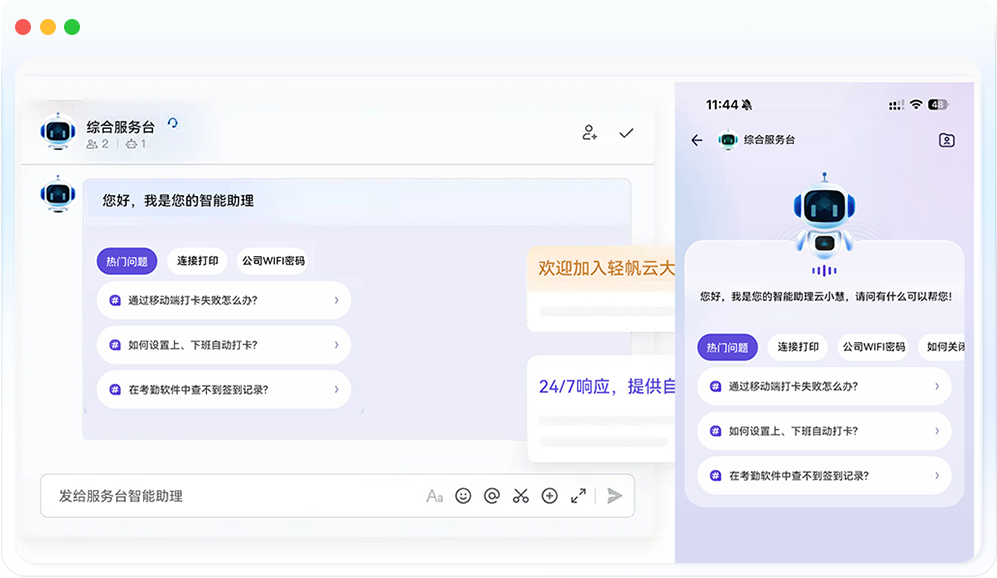Expand 如何设置上、下班自动打卡 in desktop chat
Viewport: 997px width, 578px height.
223,345
